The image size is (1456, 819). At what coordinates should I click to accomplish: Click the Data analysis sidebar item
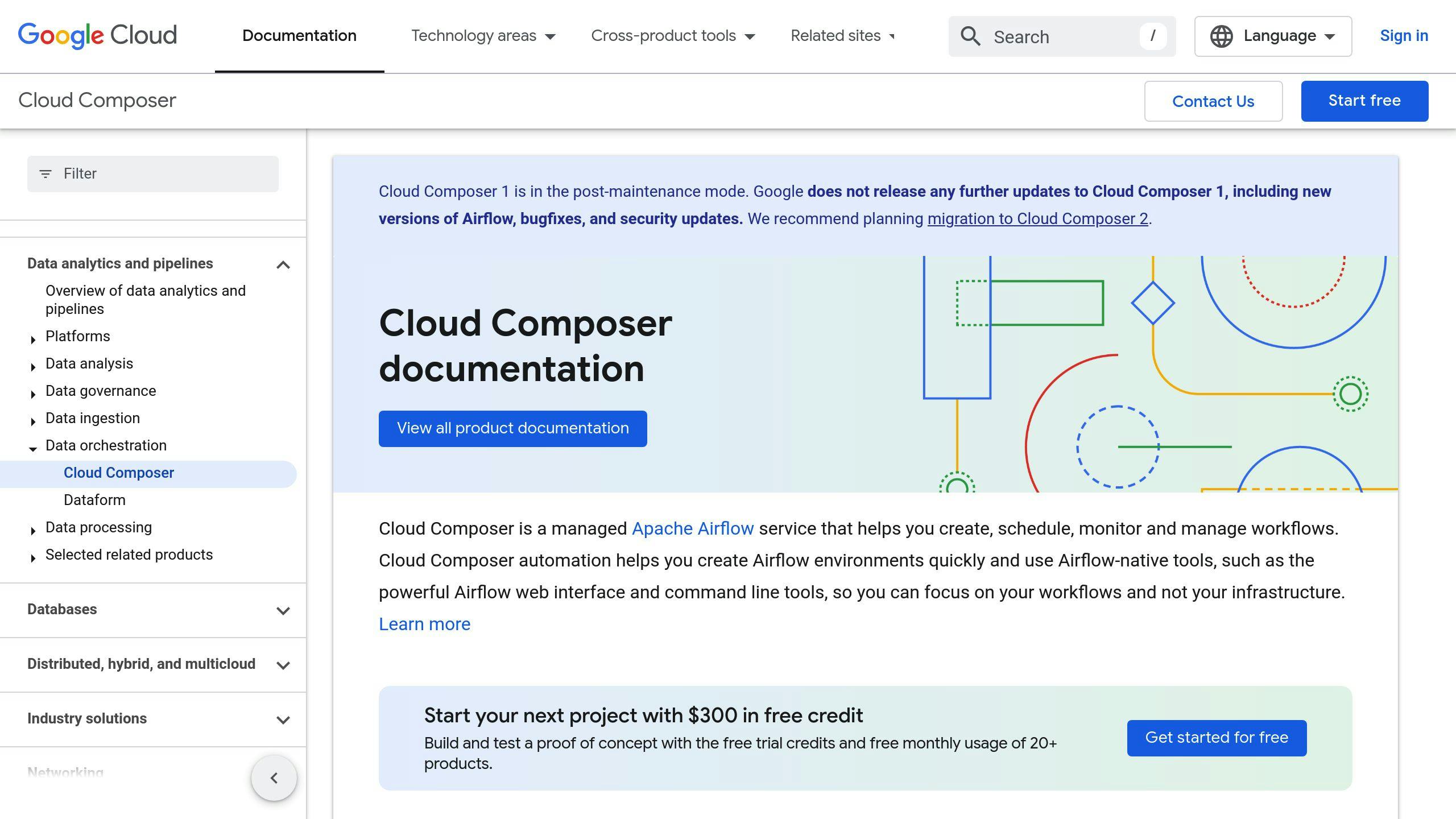(x=89, y=364)
